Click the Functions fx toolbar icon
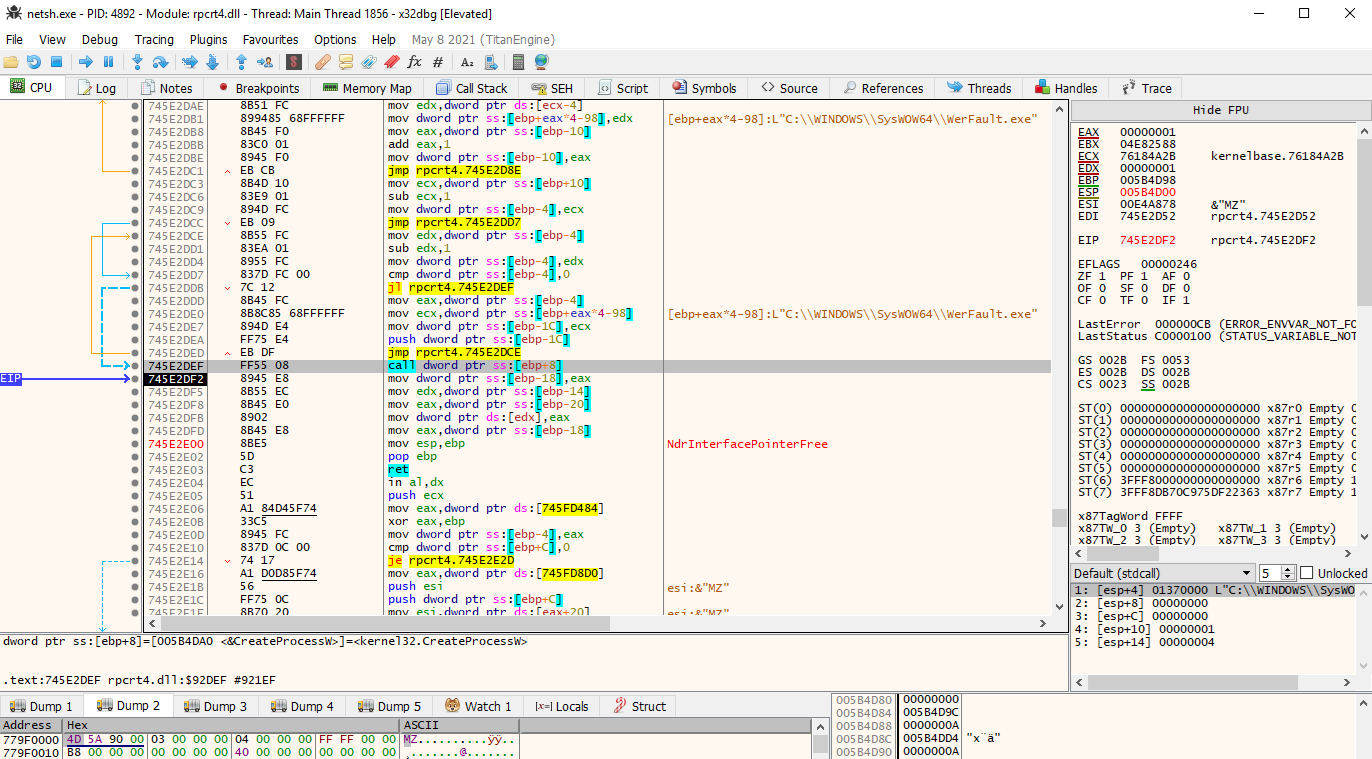This screenshot has height=759, width=1372. [x=415, y=62]
